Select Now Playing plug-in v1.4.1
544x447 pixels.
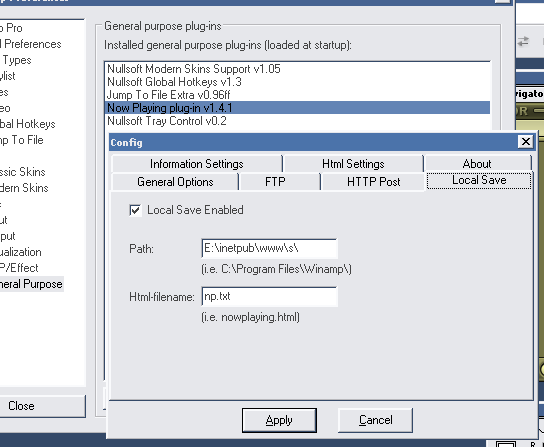(297, 108)
